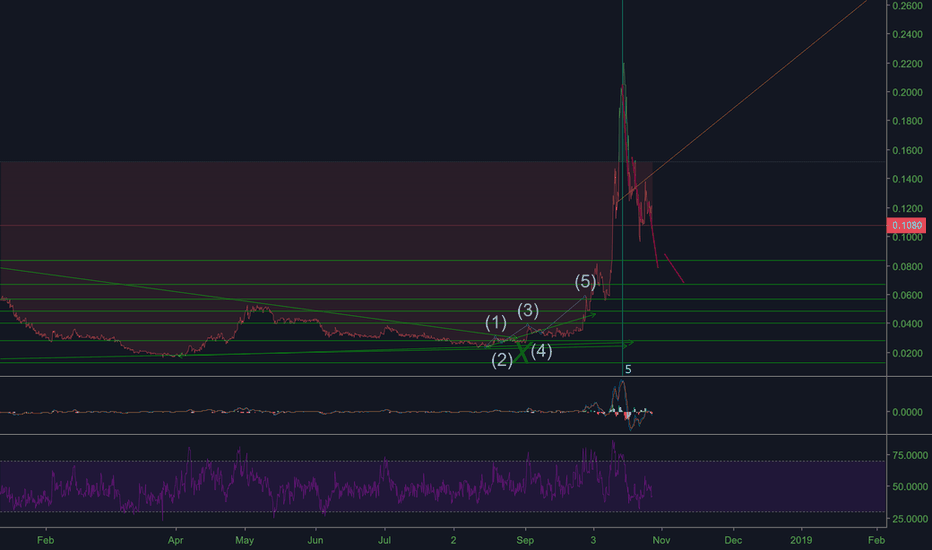Select the (3) wave label

pos(528,310)
